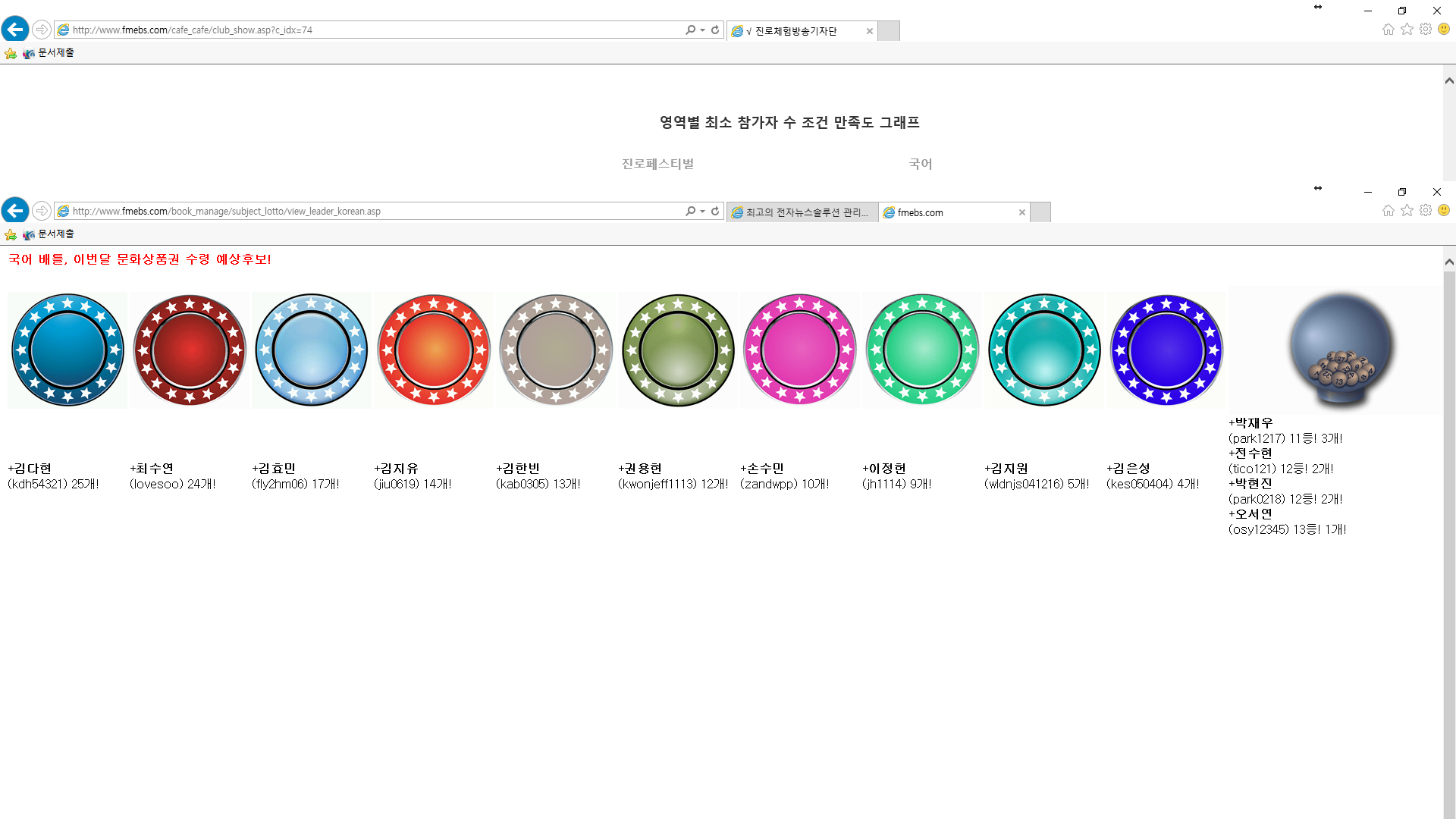Click the indigo badge above 김은성
1456x819 pixels.
(x=1166, y=350)
